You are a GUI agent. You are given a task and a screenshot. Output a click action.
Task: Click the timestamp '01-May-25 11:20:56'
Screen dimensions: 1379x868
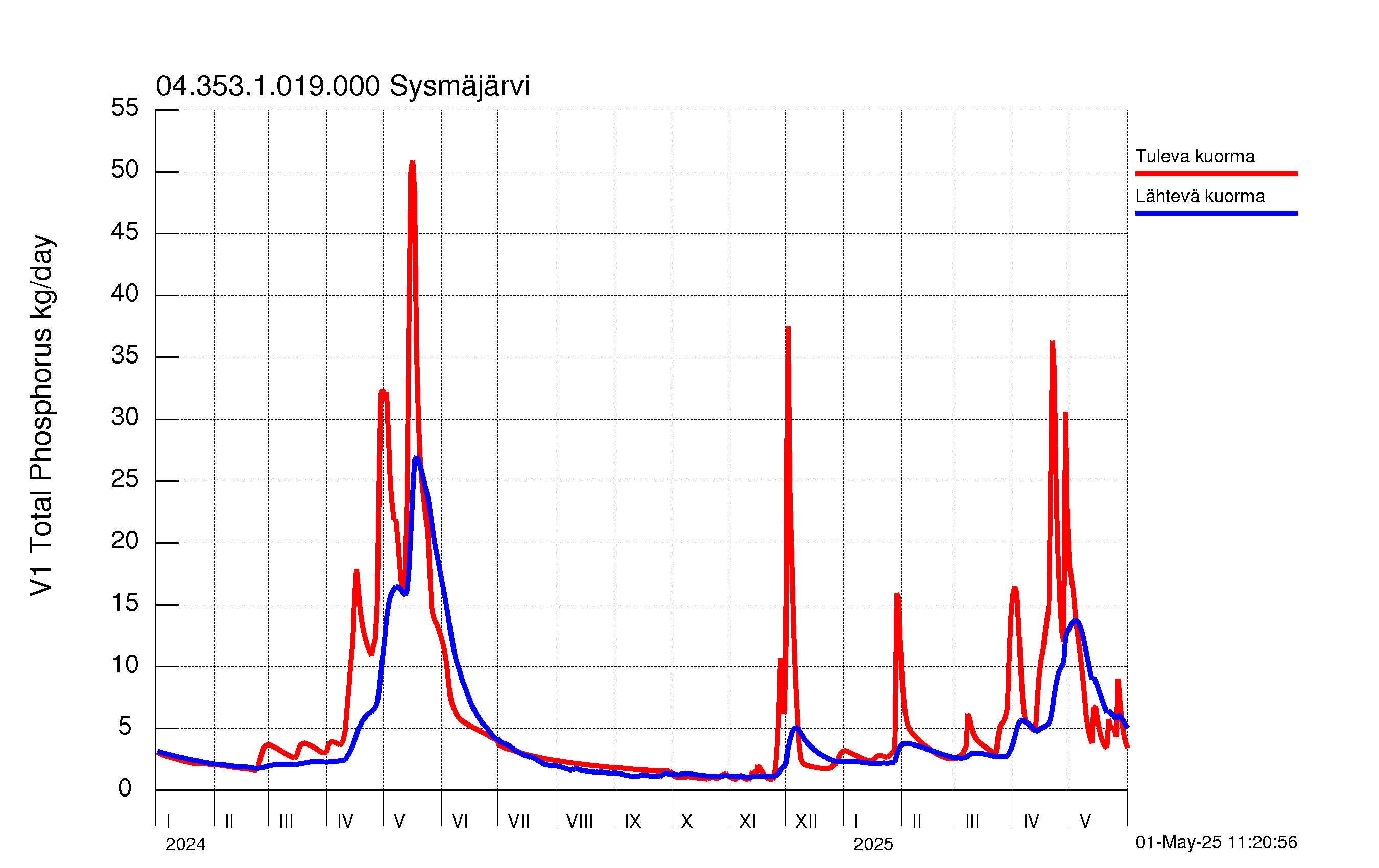click(1217, 842)
